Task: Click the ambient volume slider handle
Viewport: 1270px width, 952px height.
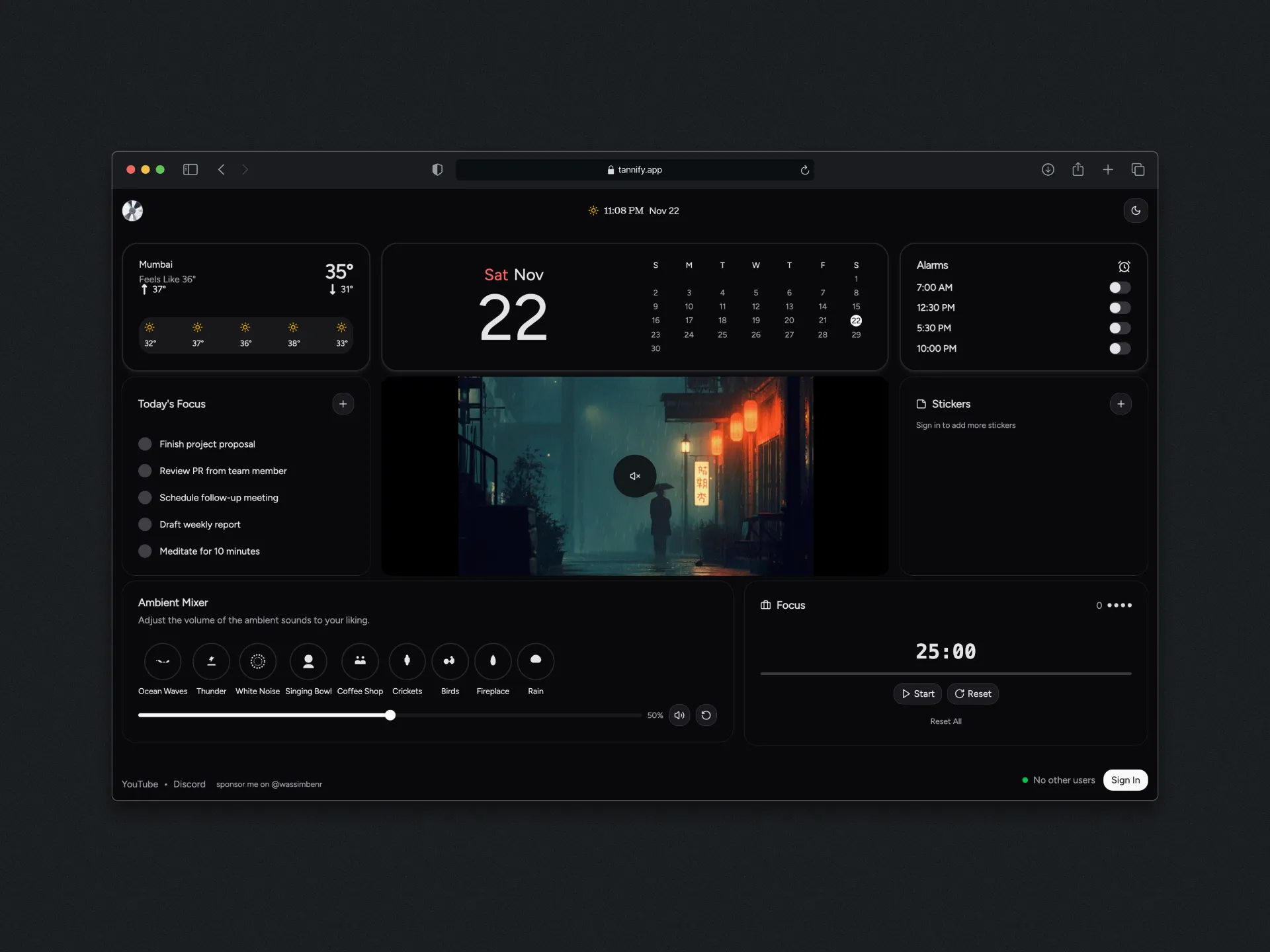Action: click(x=390, y=715)
